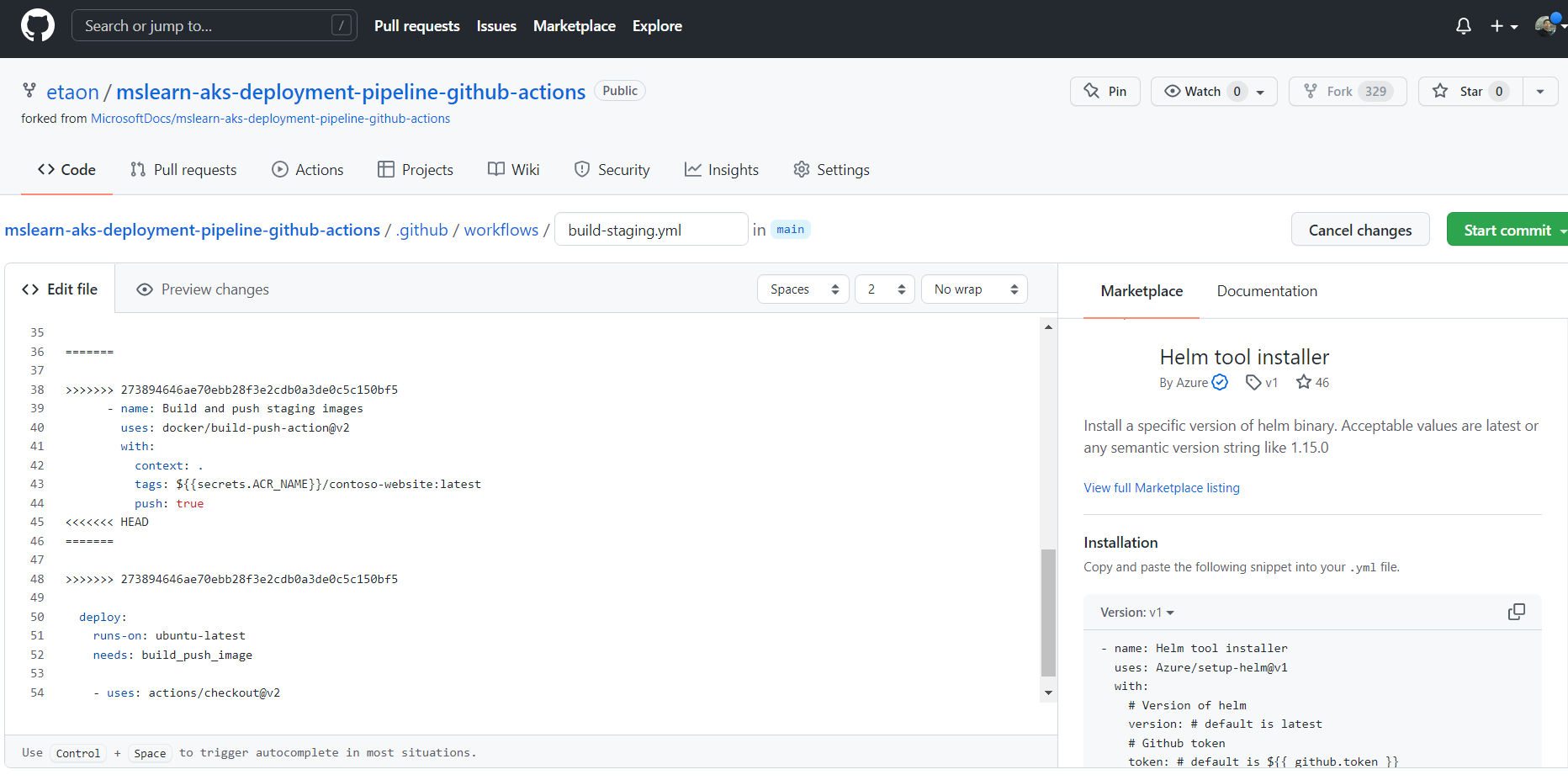Screen dimensions: 1568x780
Task: Open the Projects tab
Action: (x=416, y=170)
